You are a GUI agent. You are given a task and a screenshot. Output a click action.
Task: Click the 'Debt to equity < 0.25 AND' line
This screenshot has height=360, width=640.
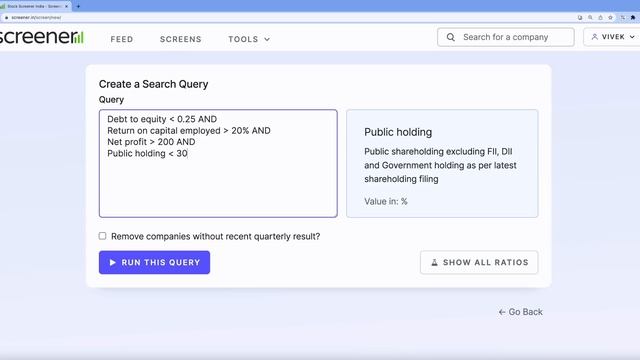tap(162, 119)
